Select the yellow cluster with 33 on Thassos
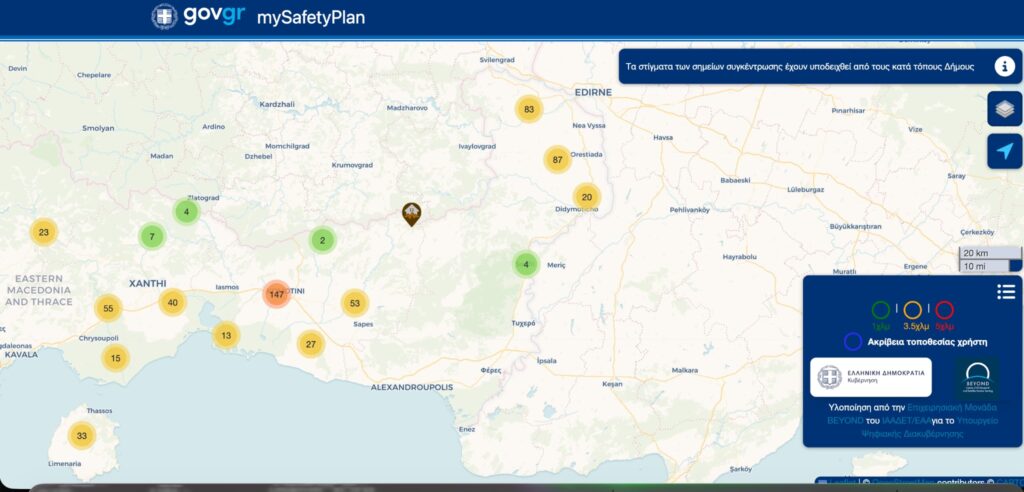 click(x=82, y=436)
